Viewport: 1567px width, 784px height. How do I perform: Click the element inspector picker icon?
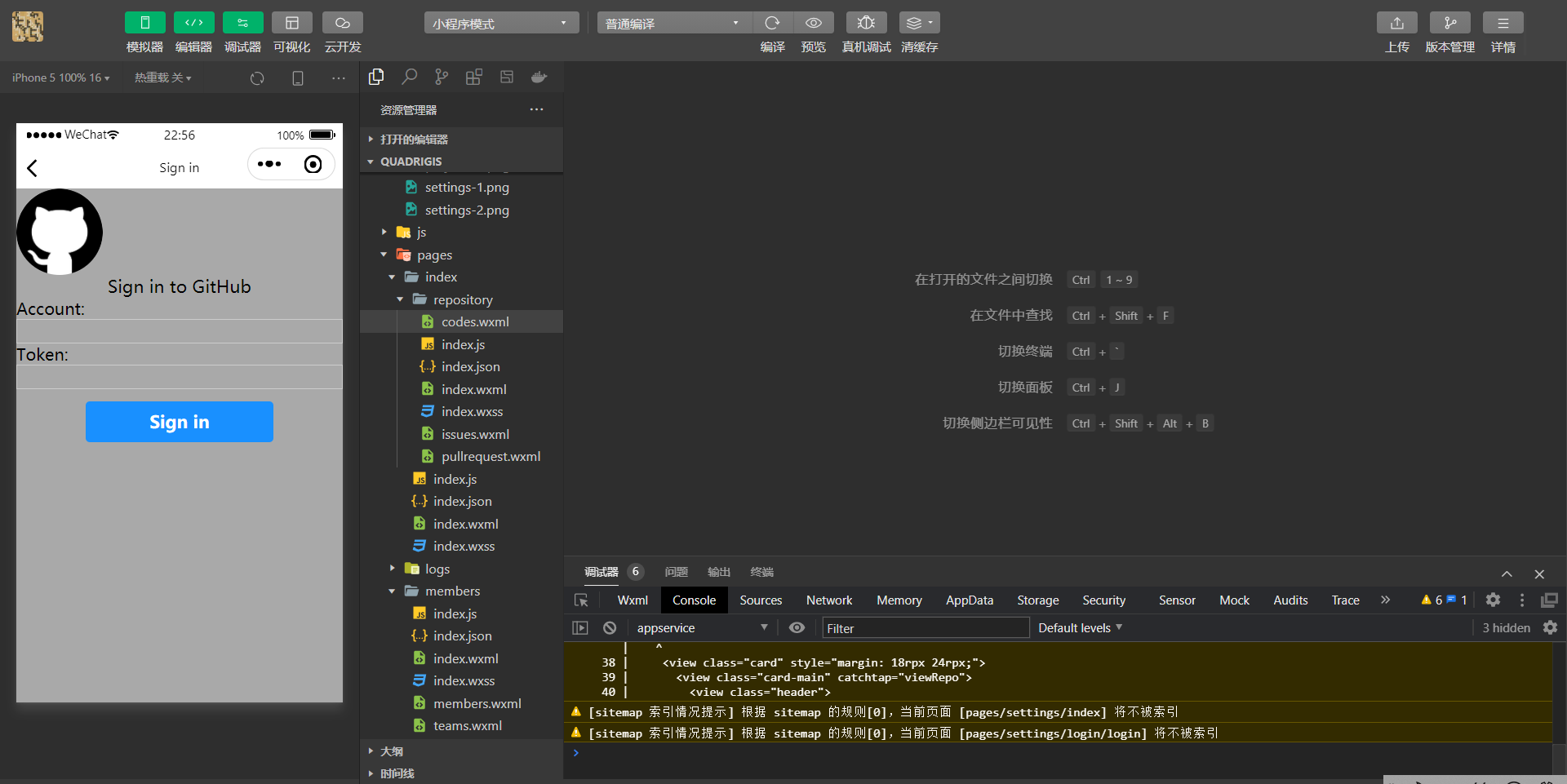(x=581, y=600)
